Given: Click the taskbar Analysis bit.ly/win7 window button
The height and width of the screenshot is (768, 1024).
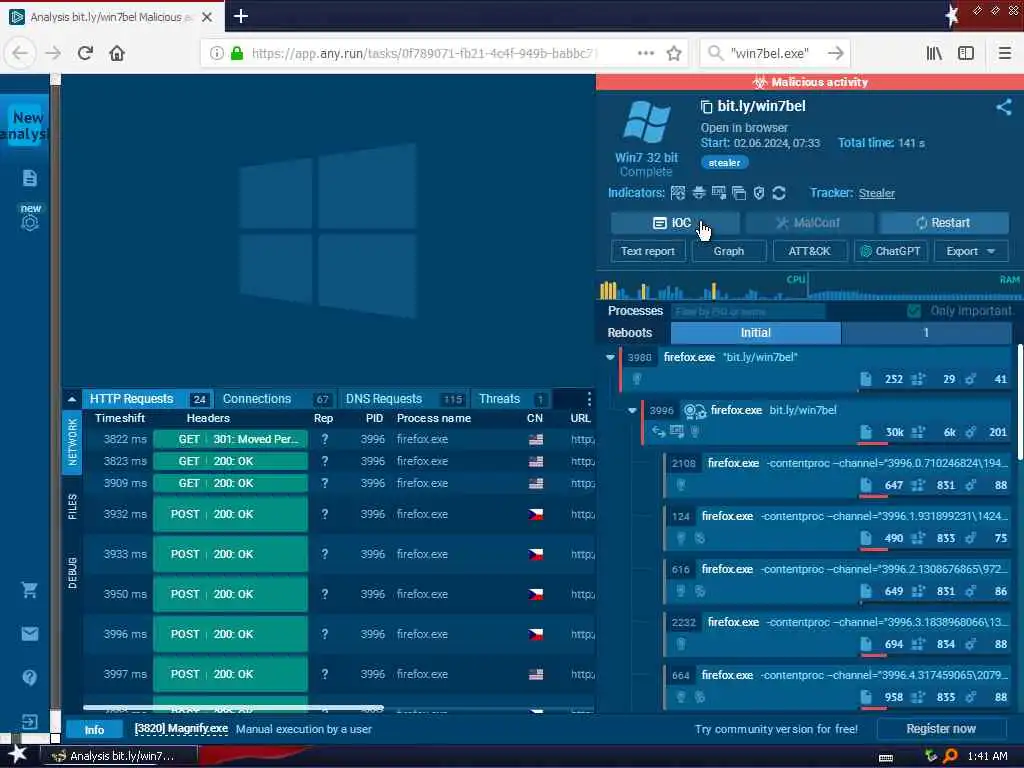Looking at the screenshot, I should tap(119, 756).
